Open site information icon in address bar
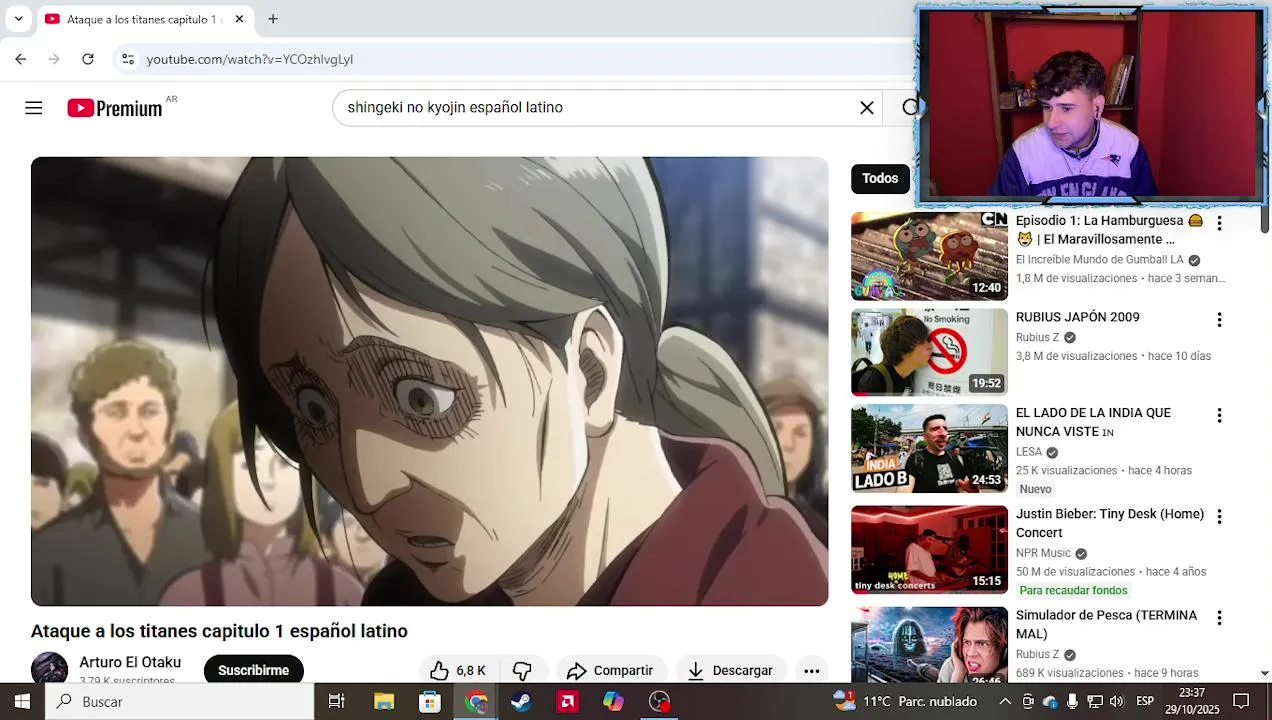Viewport: 1272px width, 720px height. 128,59
